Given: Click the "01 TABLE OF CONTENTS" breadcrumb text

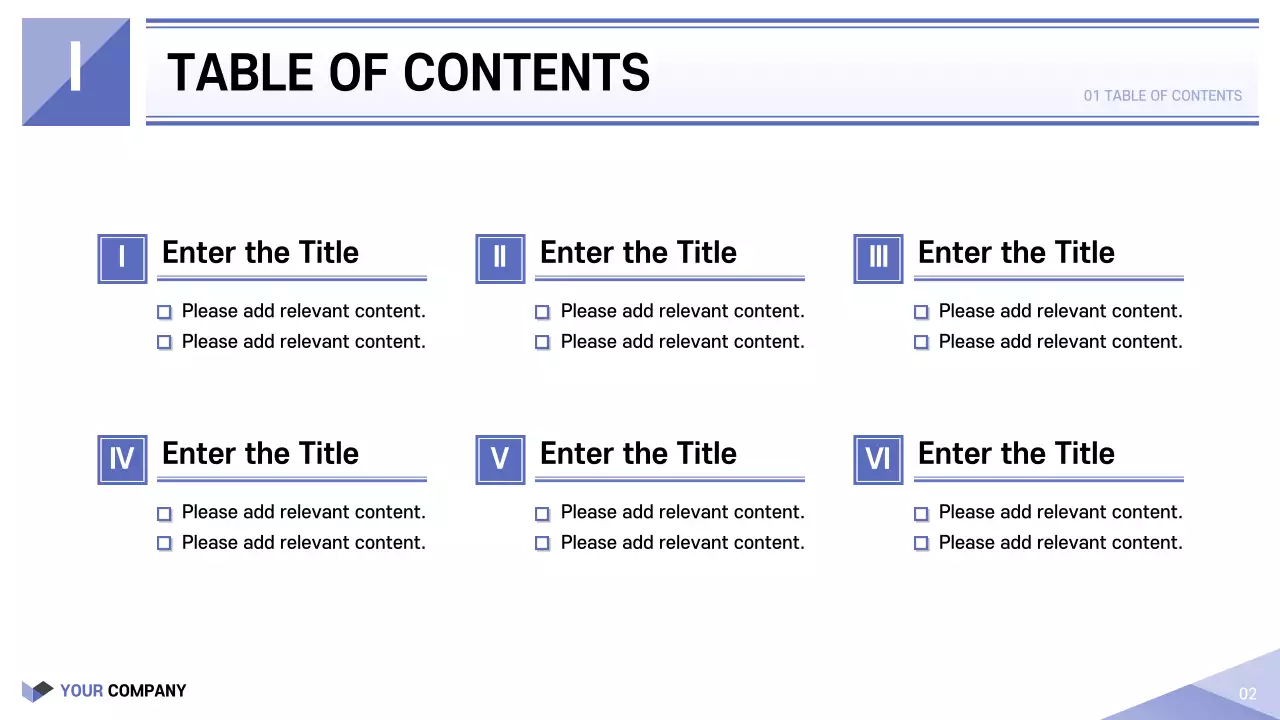Looking at the screenshot, I should (x=1162, y=96).
